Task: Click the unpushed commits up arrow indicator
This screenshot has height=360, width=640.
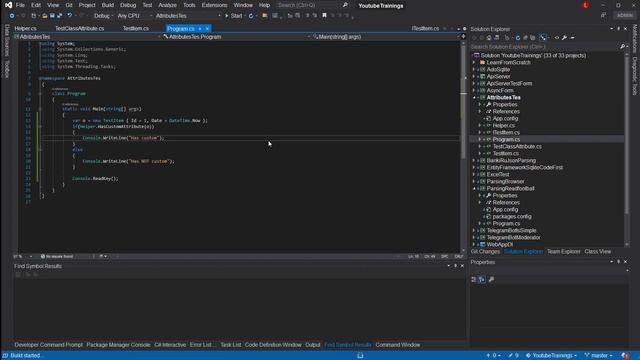Action: click(493, 356)
